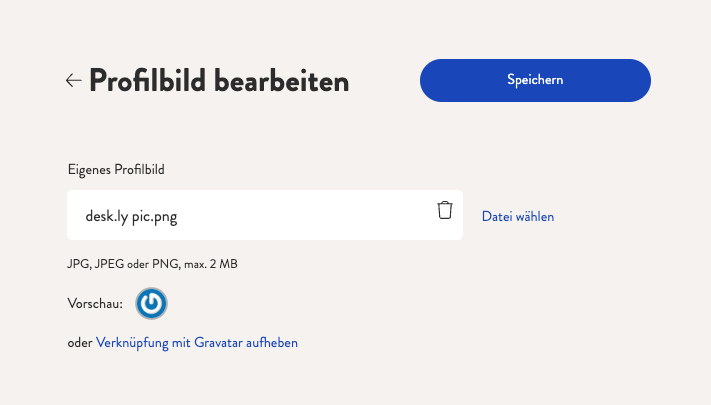Select the Eigenes Profilbild label
This screenshot has width=711, height=405.
click(x=116, y=170)
